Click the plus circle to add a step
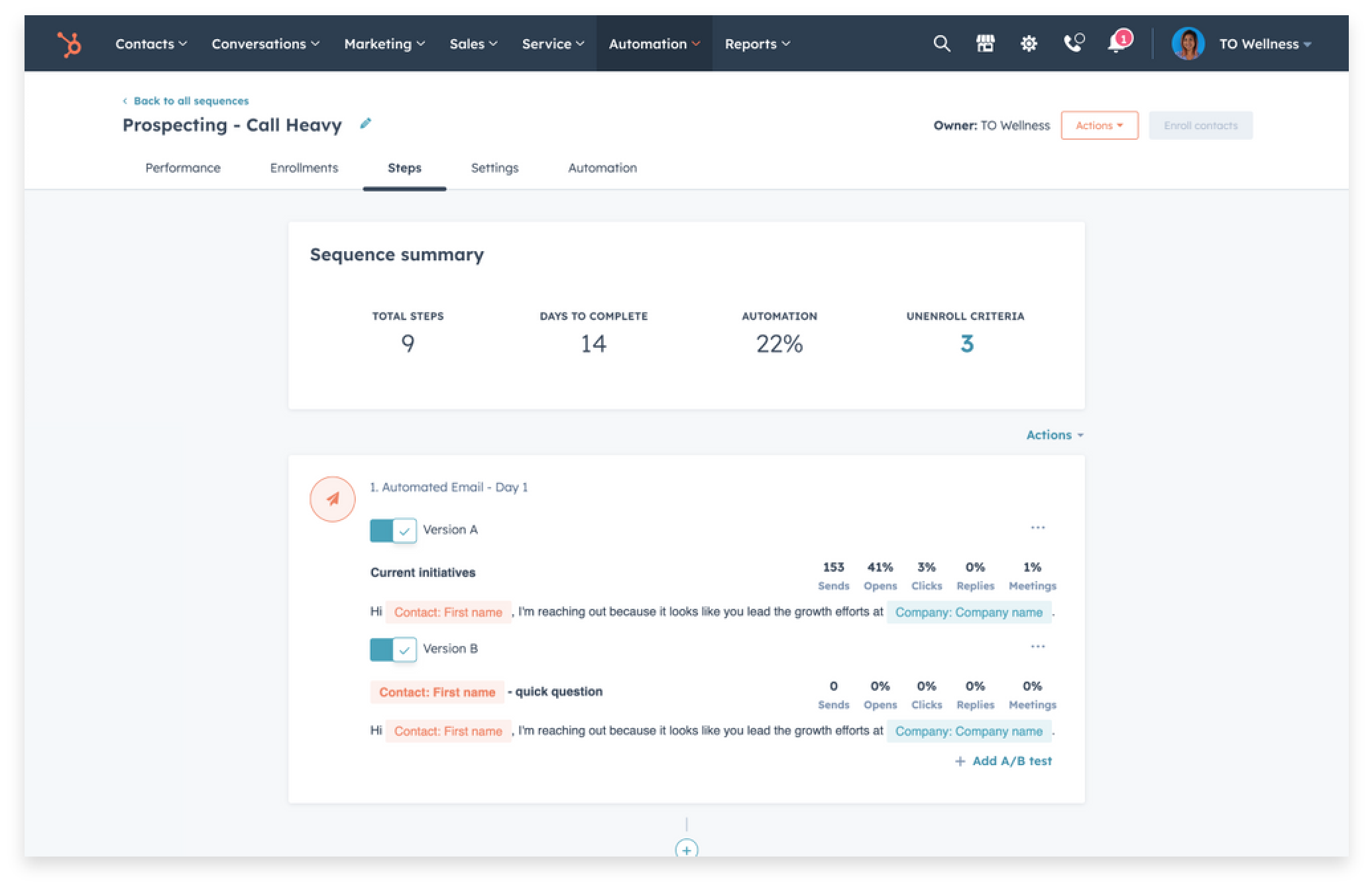Viewport: 1372px width, 889px height. [x=686, y=849]
